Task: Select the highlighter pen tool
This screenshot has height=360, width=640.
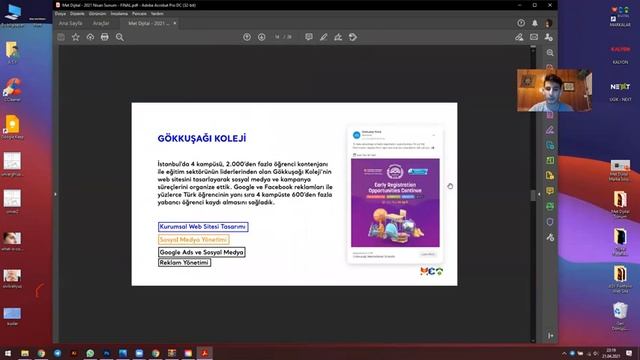Action: click(x=324, y=37)
